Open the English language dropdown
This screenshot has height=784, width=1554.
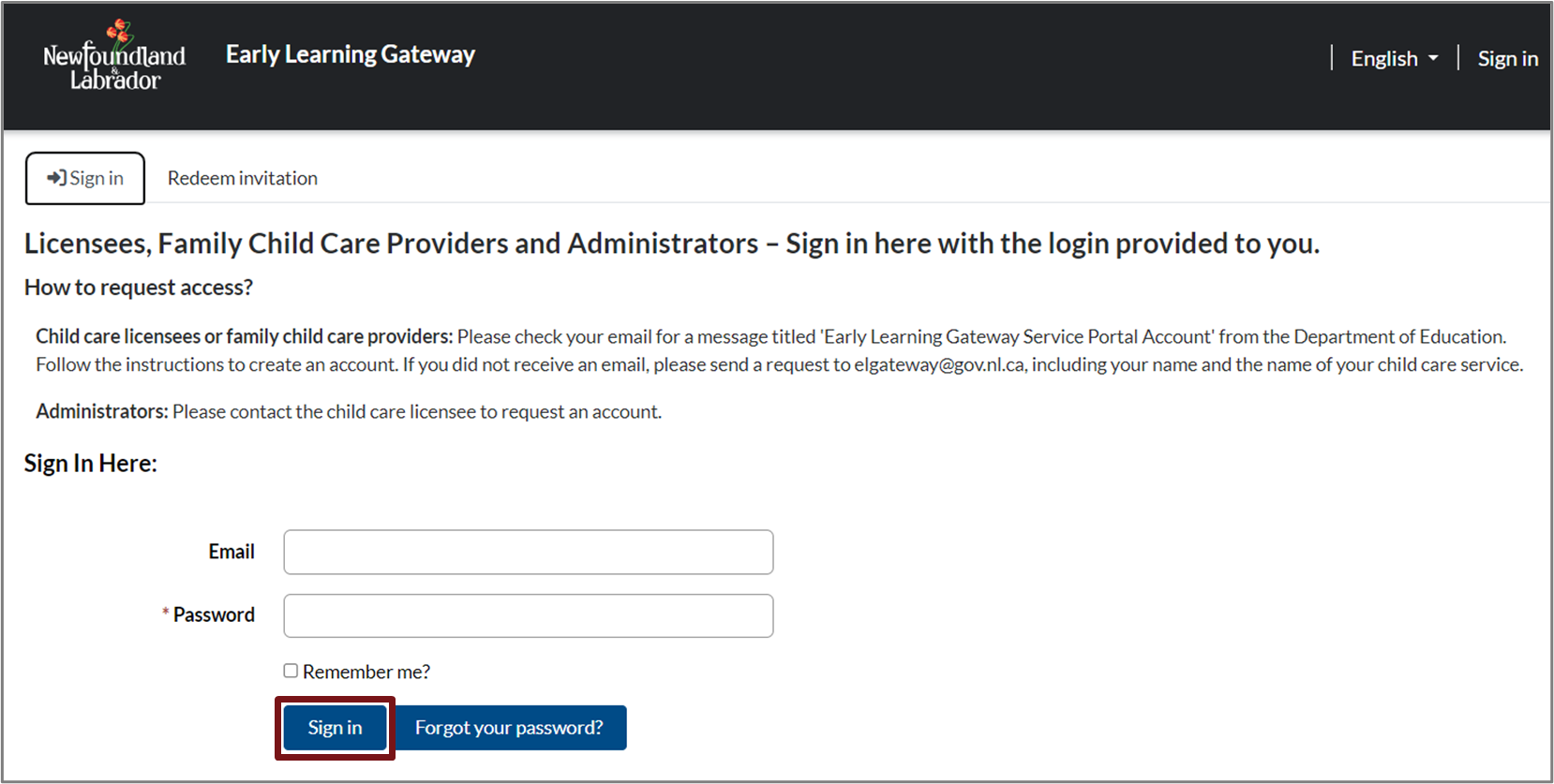point(1394,59)
